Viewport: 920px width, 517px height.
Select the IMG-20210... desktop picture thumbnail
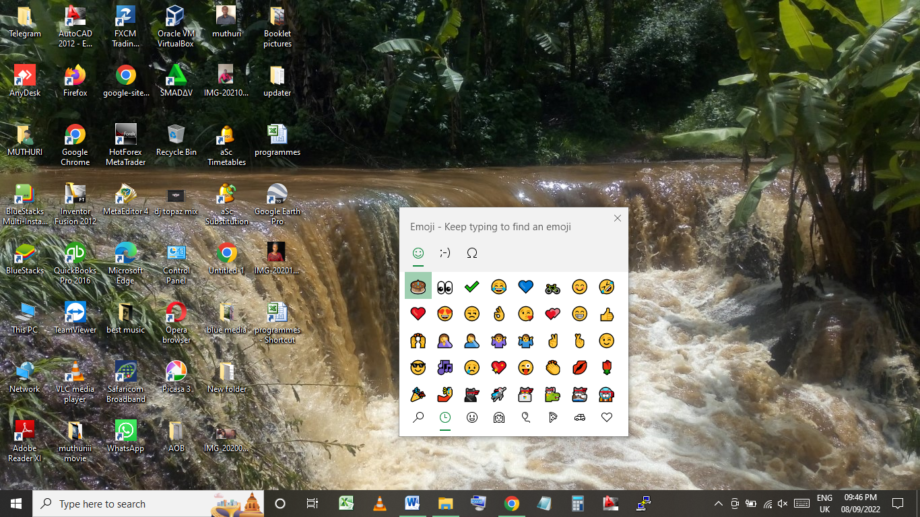point(226,81)
